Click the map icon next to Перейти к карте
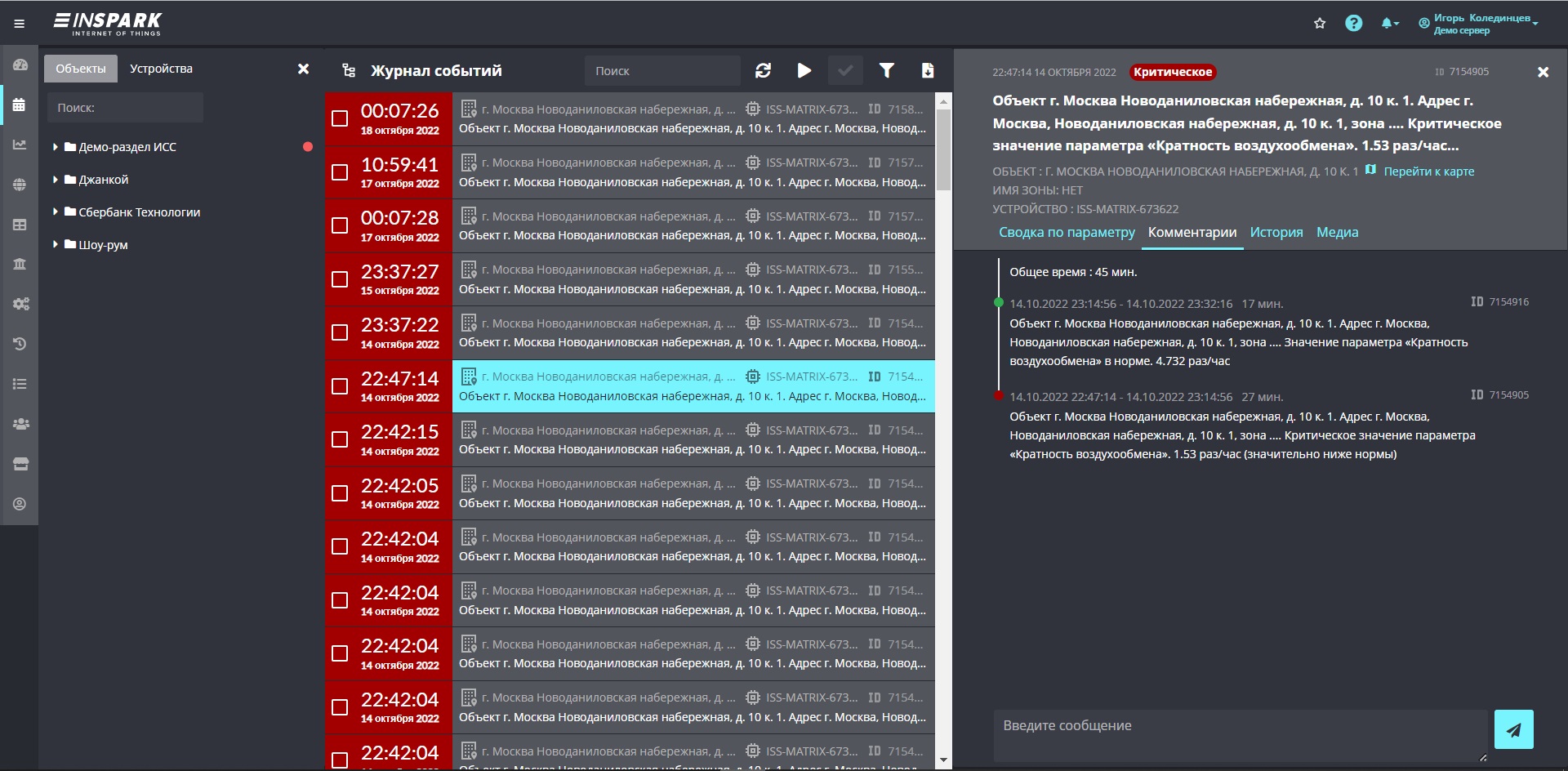This screenshot has width=1568, height=771. coord(1370,171)
